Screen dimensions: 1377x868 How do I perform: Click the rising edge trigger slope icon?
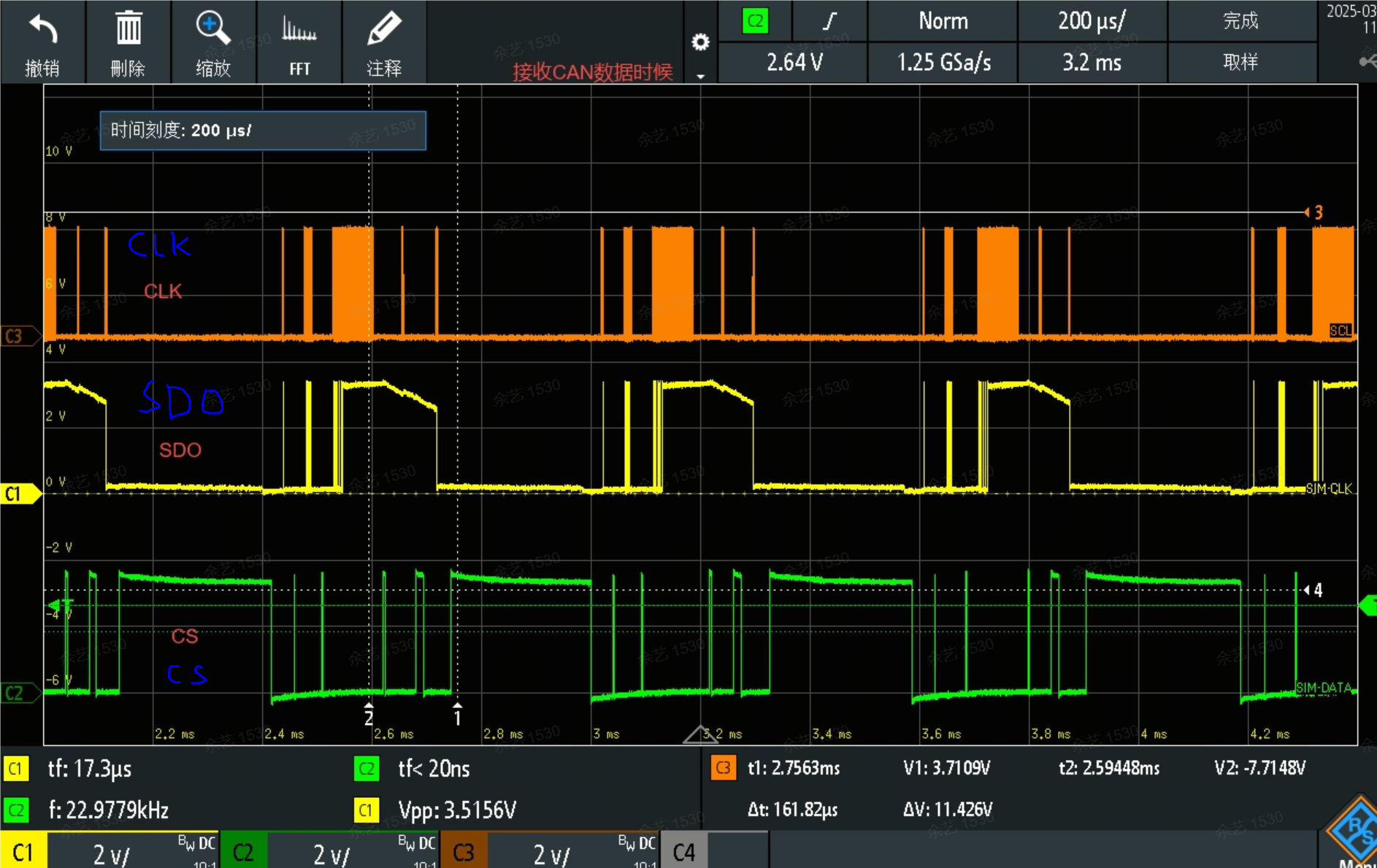[x=829, y=21]
